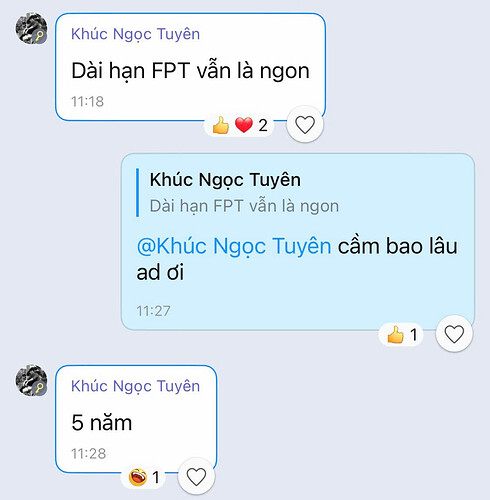Open avatar beside first Khúc Ngọc Tuyên message

click(32, 28)
